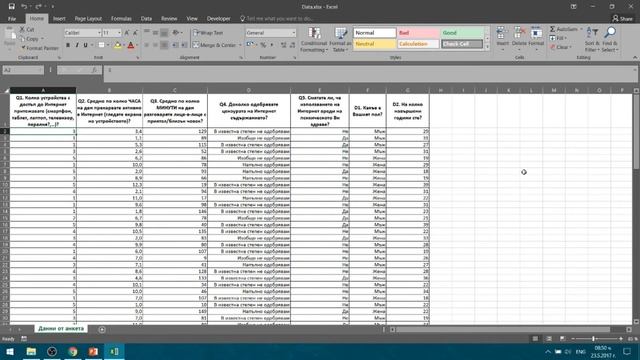Toggle Underline formatting
640x360 pixels.
point(85,45)
